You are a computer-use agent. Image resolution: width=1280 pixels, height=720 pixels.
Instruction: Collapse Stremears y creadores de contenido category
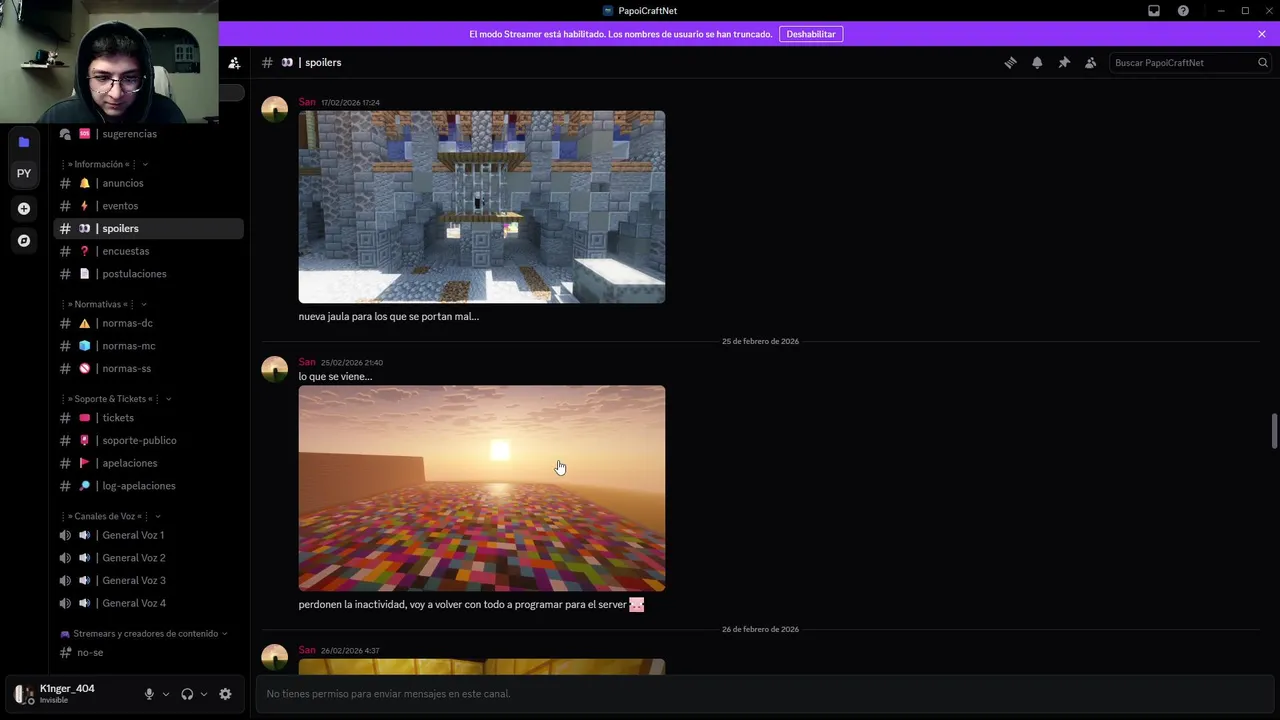[144, 633]
